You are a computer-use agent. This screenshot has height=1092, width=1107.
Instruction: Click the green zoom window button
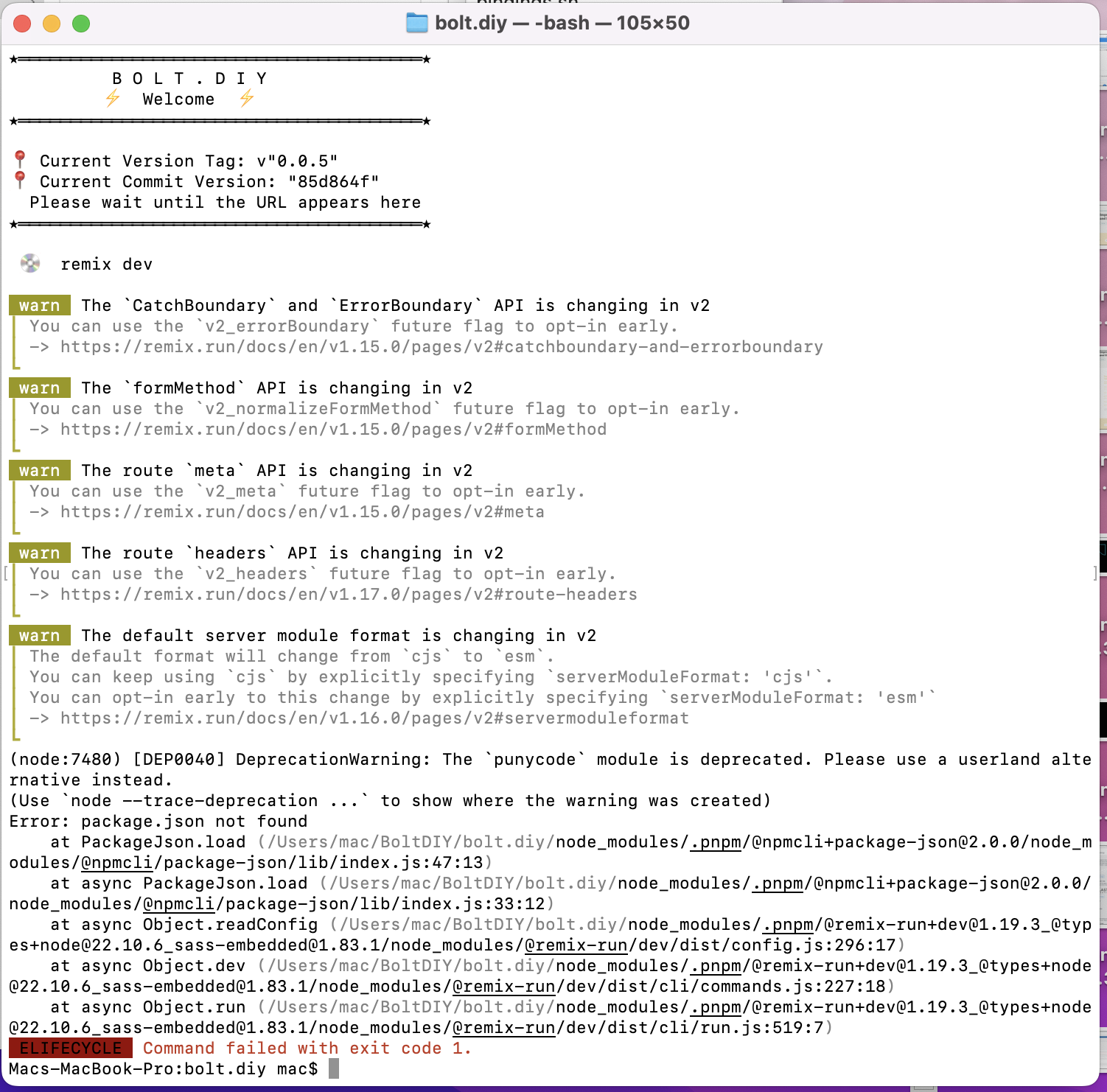(x=81, y=24)
